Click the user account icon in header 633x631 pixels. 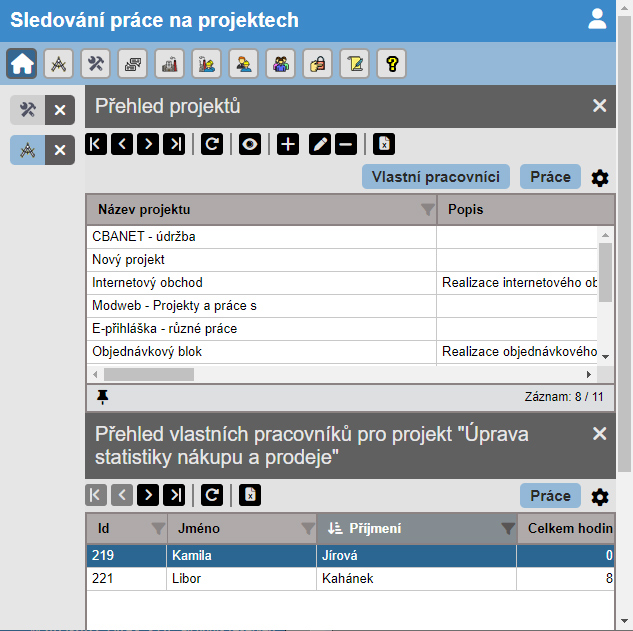pos(597,19)
